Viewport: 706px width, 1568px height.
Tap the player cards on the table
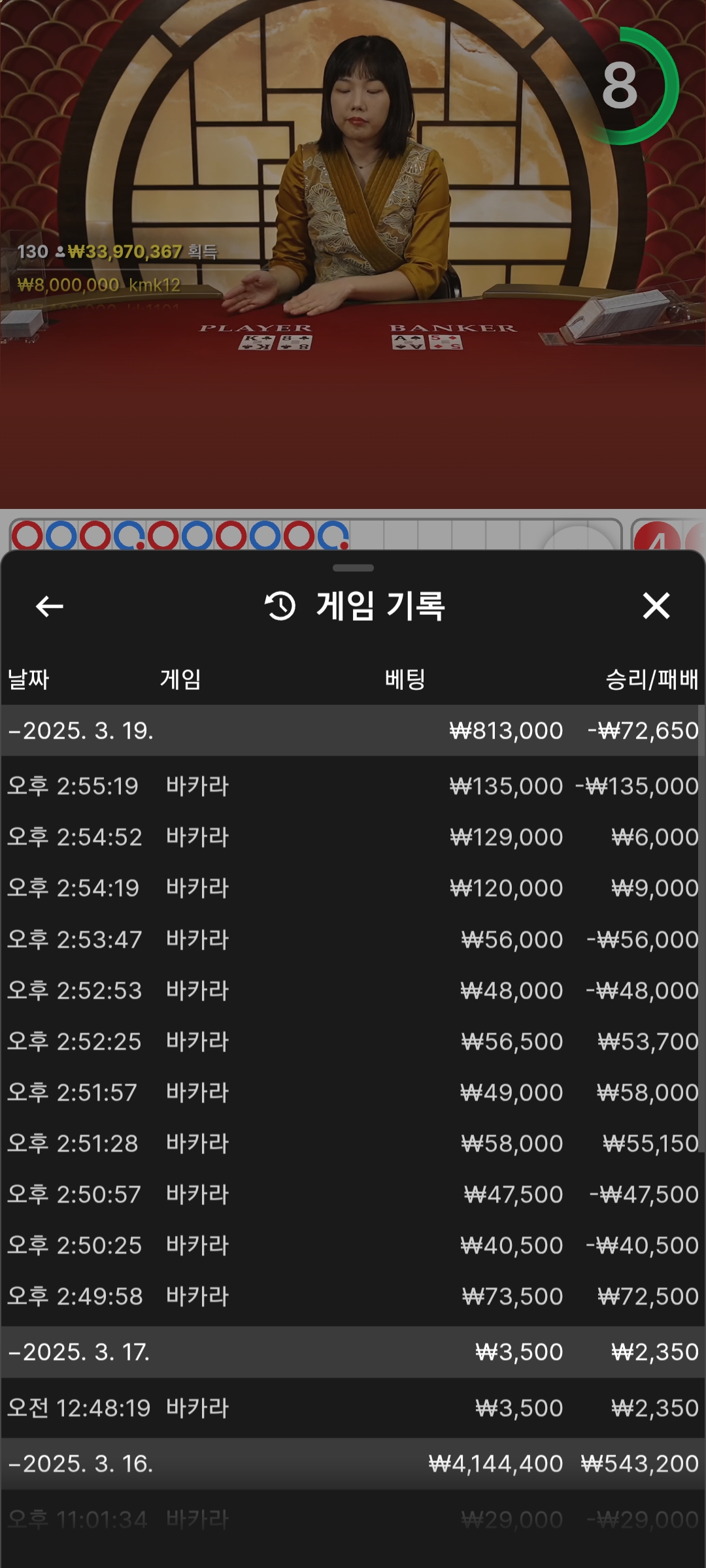click(x=275, y=342)
